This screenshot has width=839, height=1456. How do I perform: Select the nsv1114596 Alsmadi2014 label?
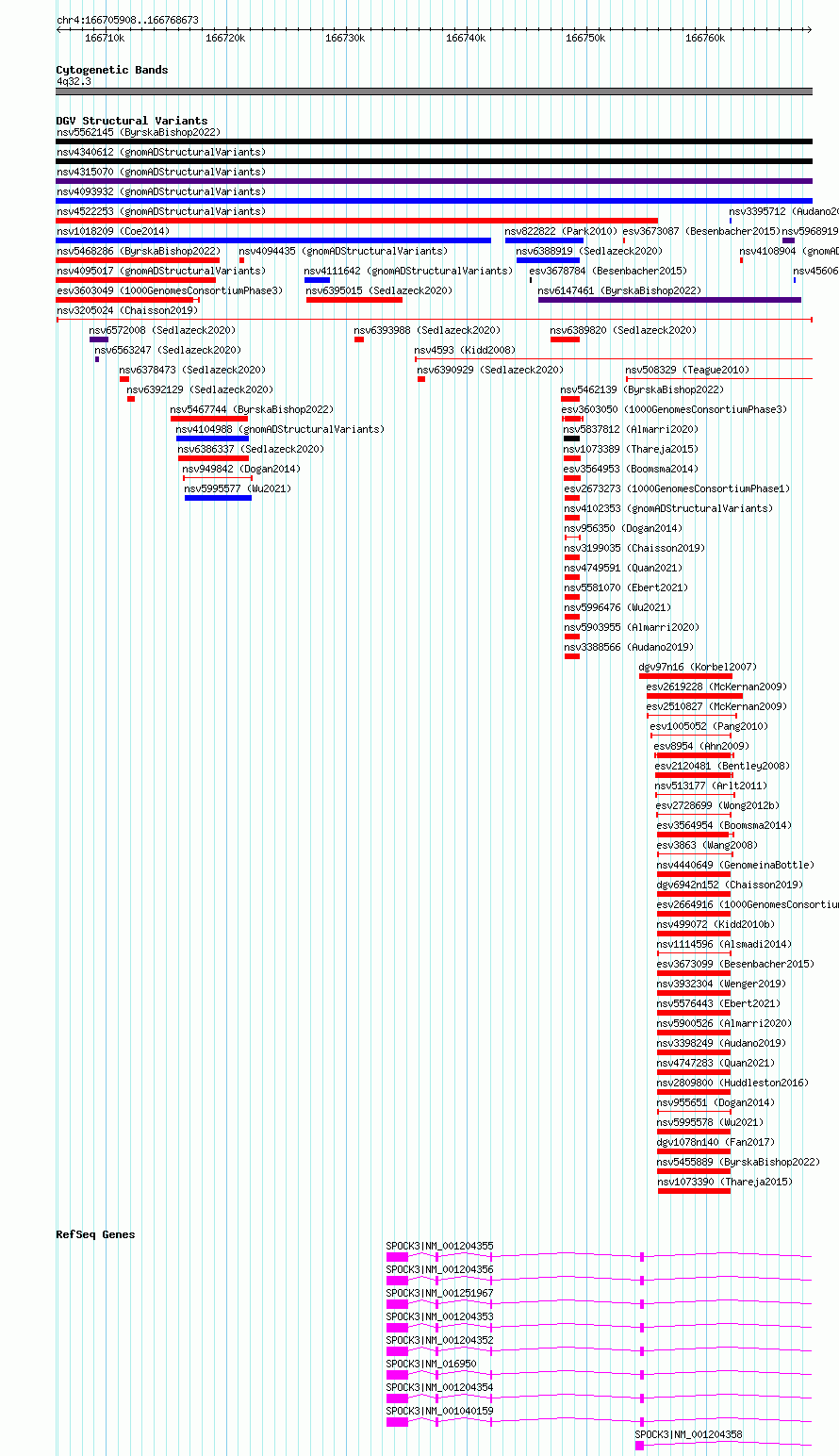(725, 945)
